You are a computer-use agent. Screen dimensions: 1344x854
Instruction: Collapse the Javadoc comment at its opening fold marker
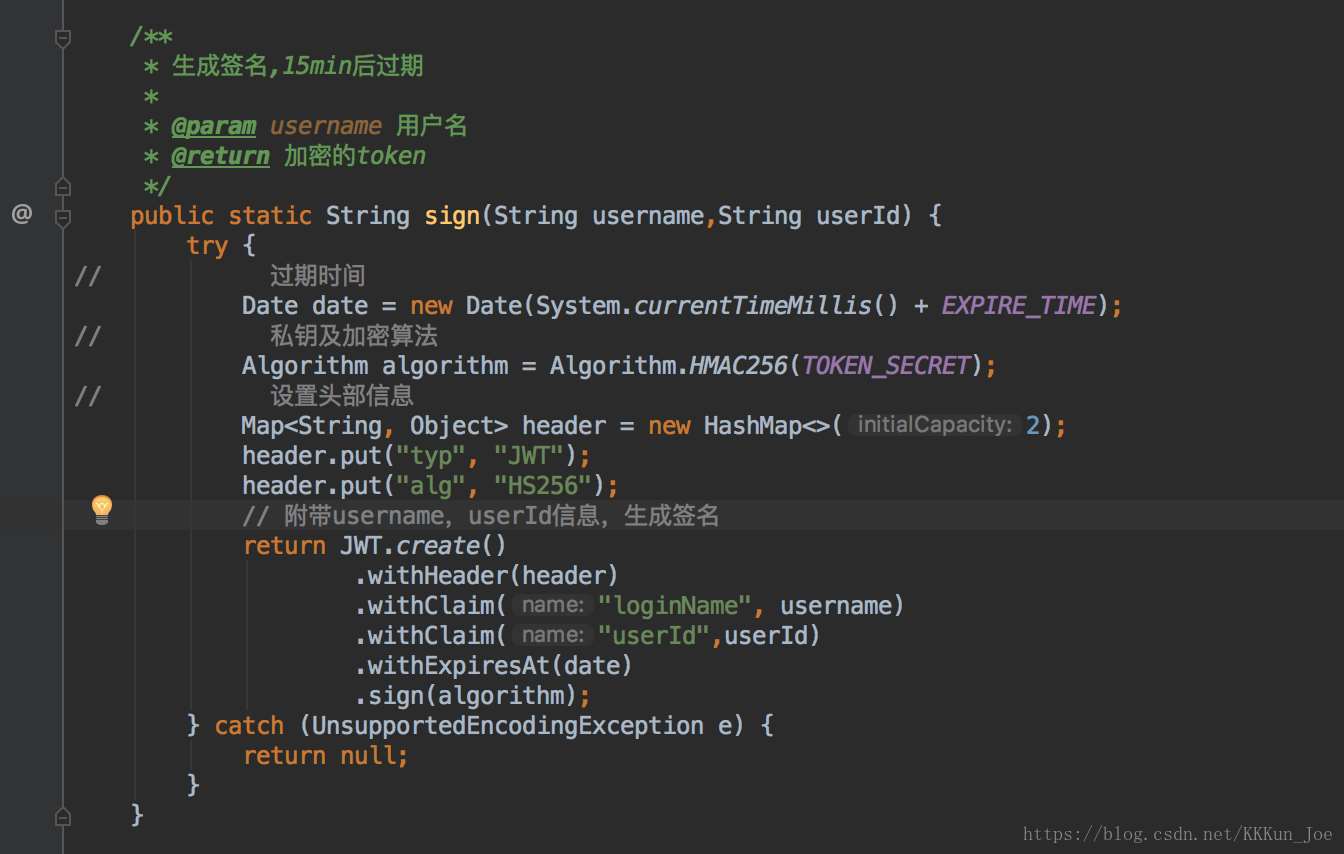coord(63,38)
